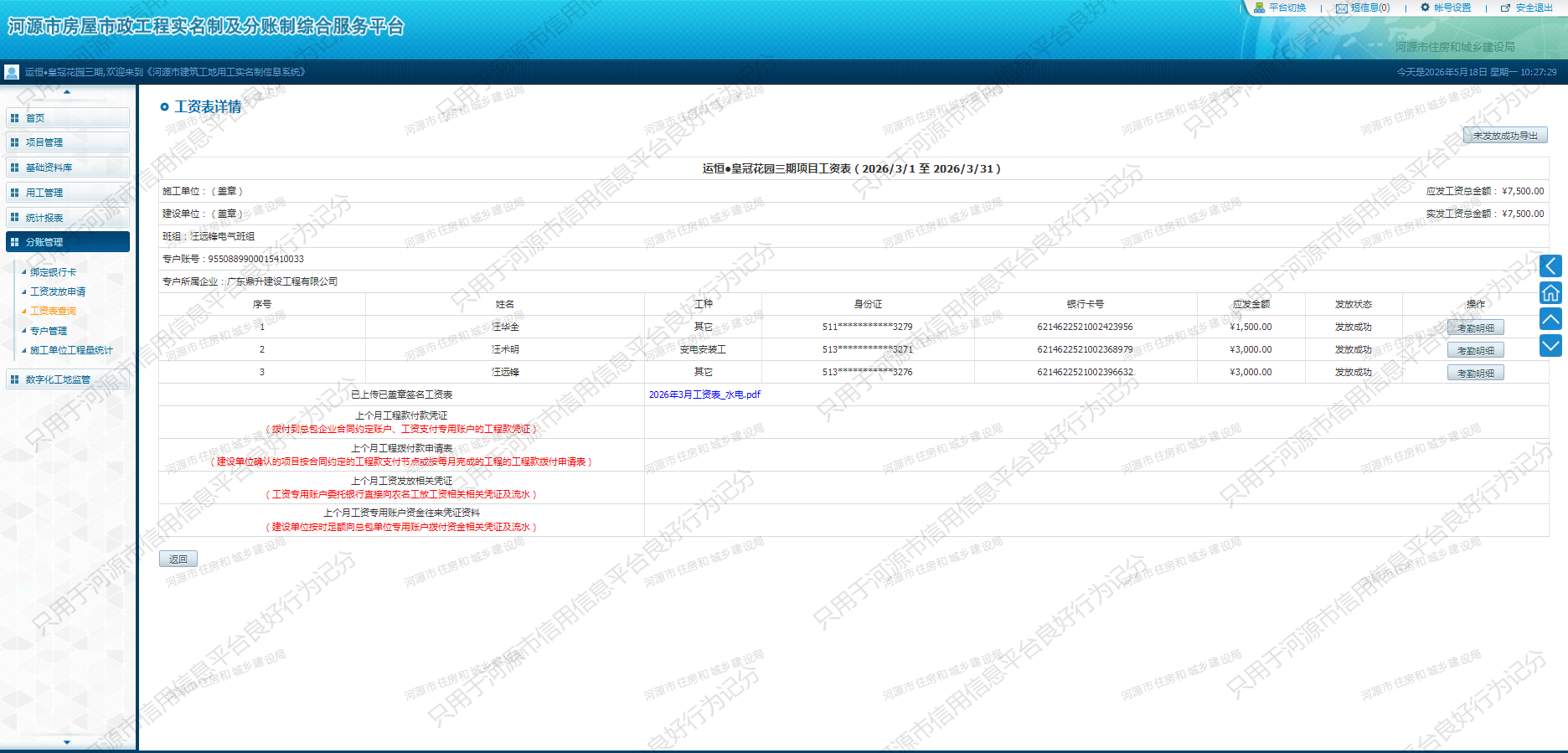
Task: Open the 首页 menu
Action: [x=68, y=118]
